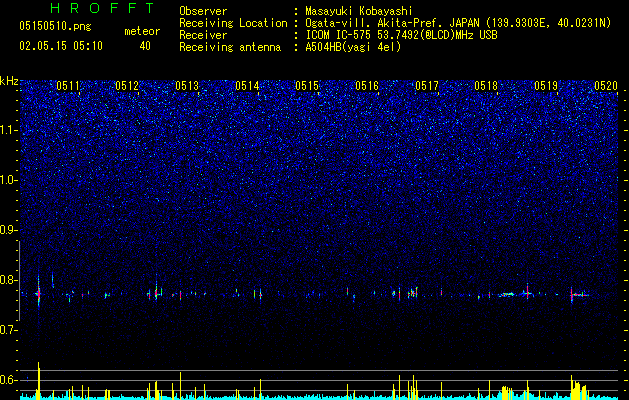
Task: Click the Observer label
Action: 203,11
